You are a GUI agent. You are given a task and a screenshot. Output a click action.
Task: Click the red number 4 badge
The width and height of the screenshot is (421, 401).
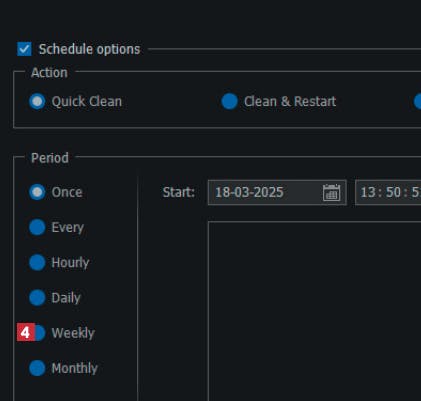click(26, 332)
